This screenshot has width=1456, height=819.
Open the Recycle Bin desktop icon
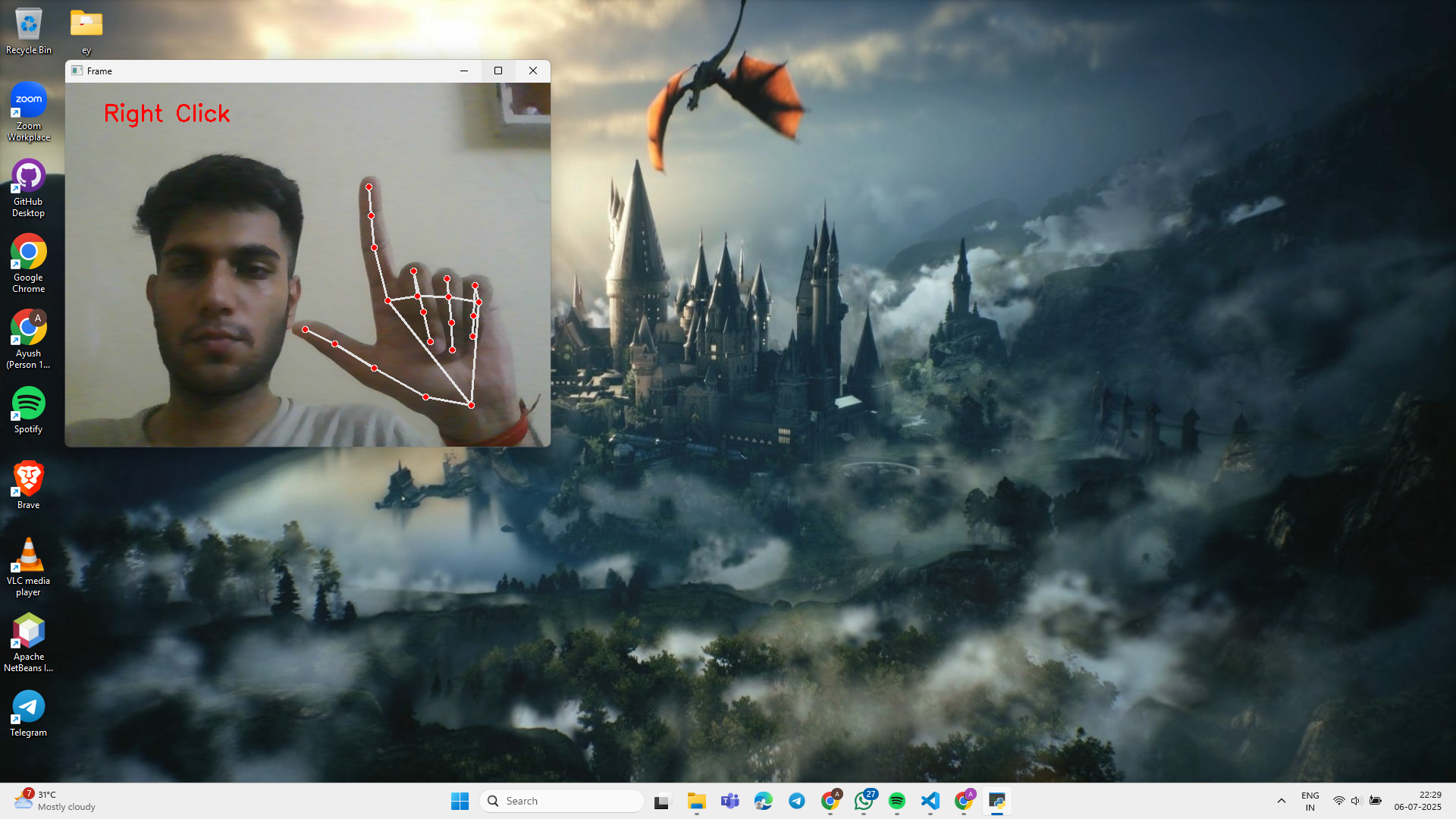29,32
